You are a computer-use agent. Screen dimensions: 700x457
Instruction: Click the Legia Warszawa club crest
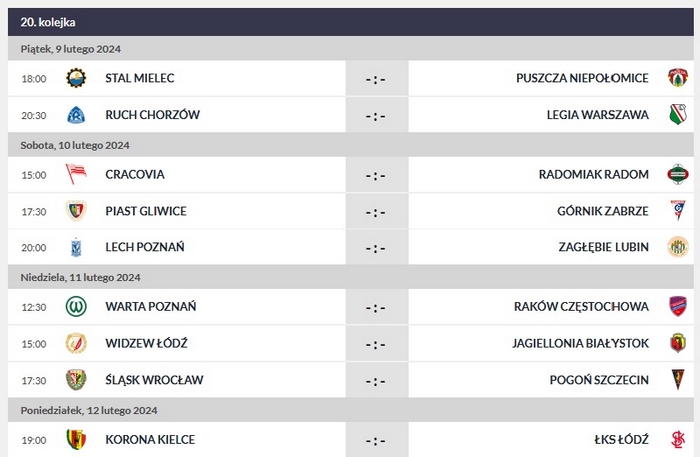(677, 115)
